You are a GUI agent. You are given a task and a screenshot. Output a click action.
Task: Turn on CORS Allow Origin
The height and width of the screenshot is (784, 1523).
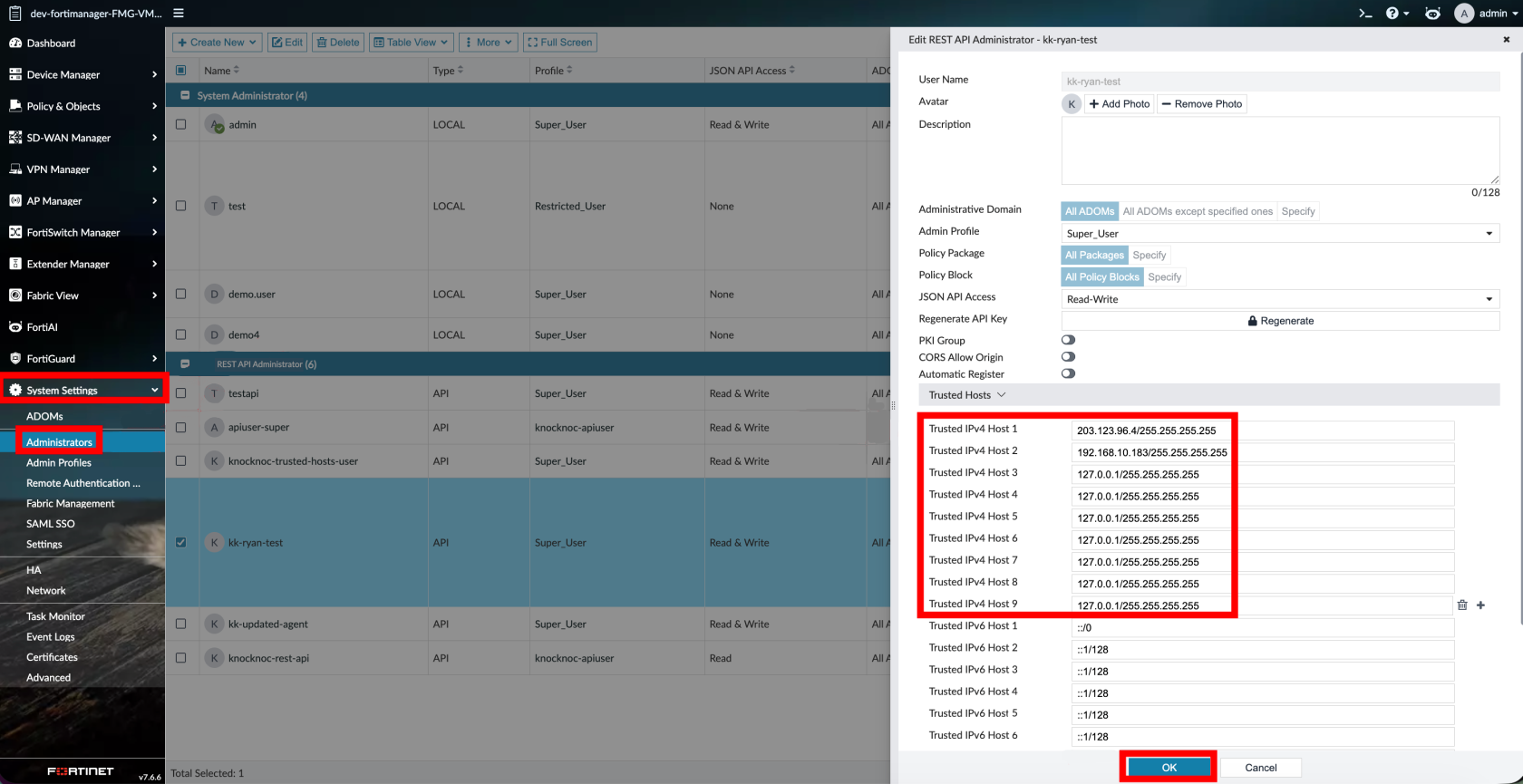pyautogui.click(x=1068, y=357)
